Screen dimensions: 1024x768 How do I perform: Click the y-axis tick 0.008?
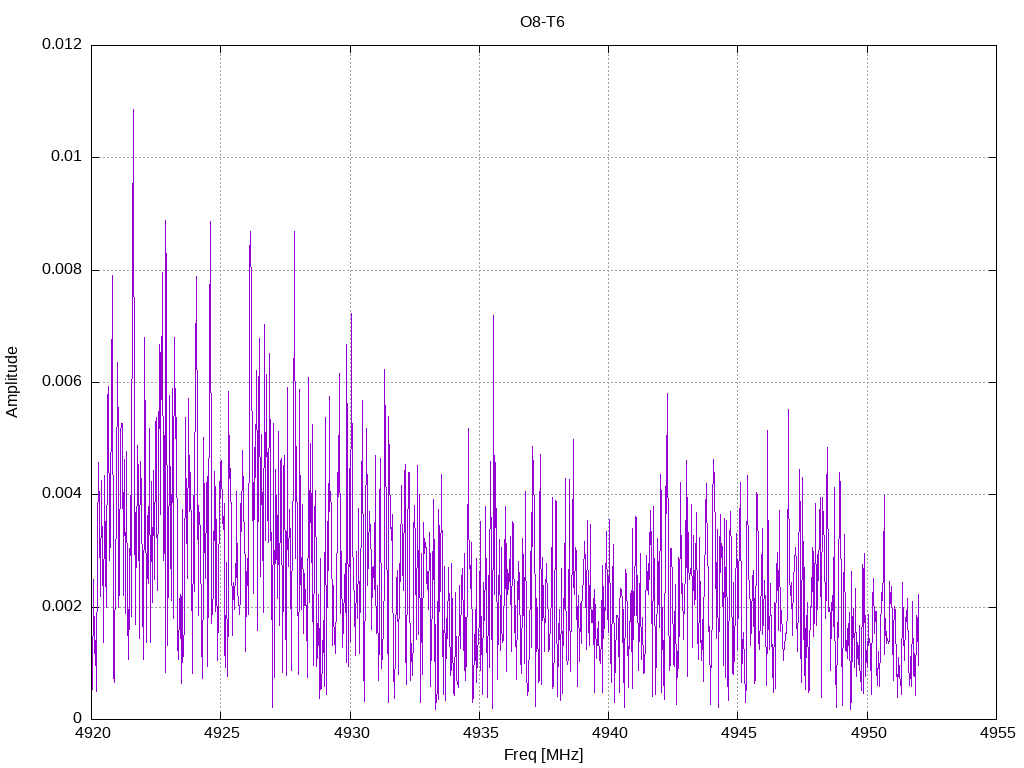coord(62,270)
